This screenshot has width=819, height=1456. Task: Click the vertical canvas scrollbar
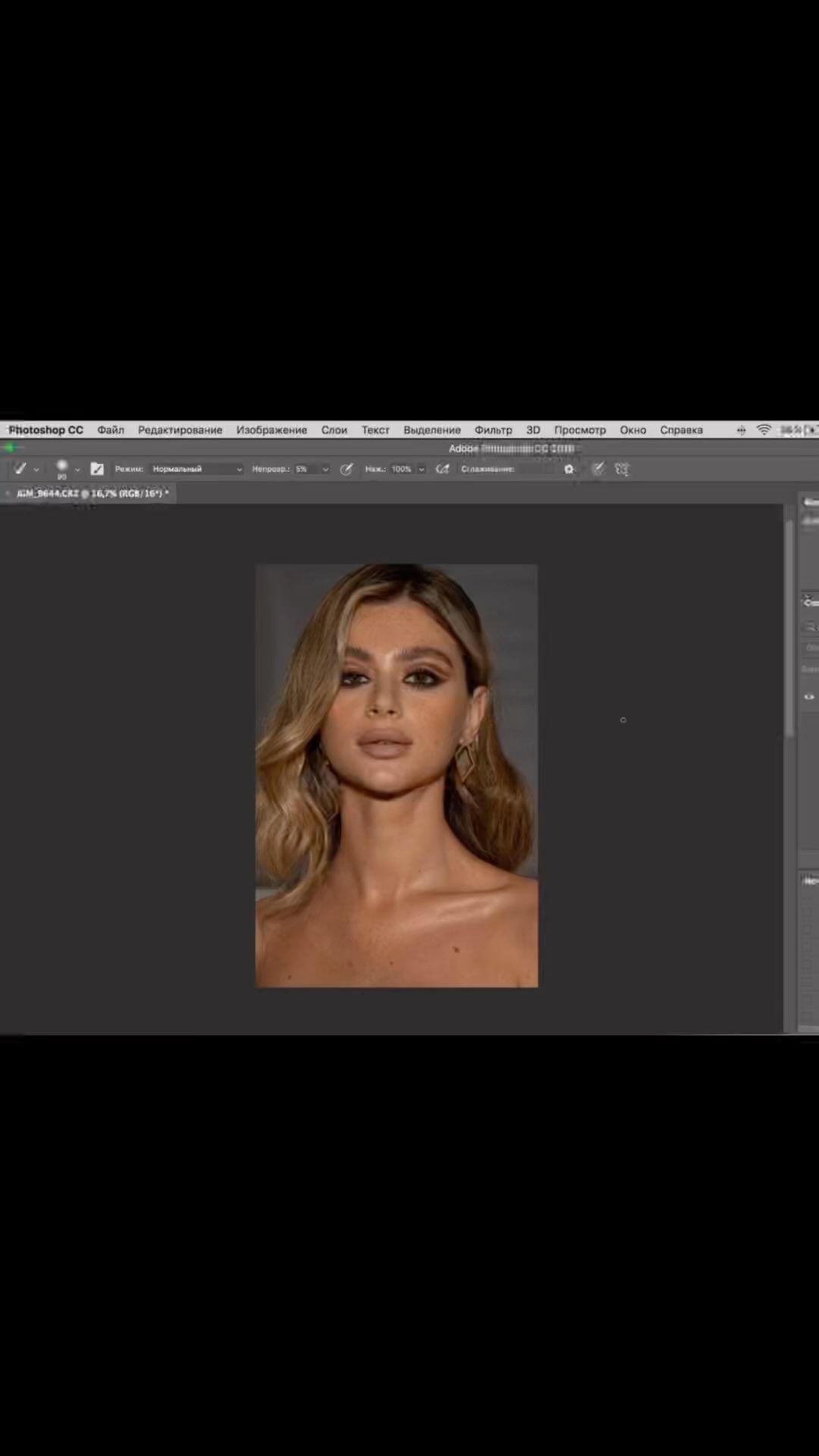789,629
